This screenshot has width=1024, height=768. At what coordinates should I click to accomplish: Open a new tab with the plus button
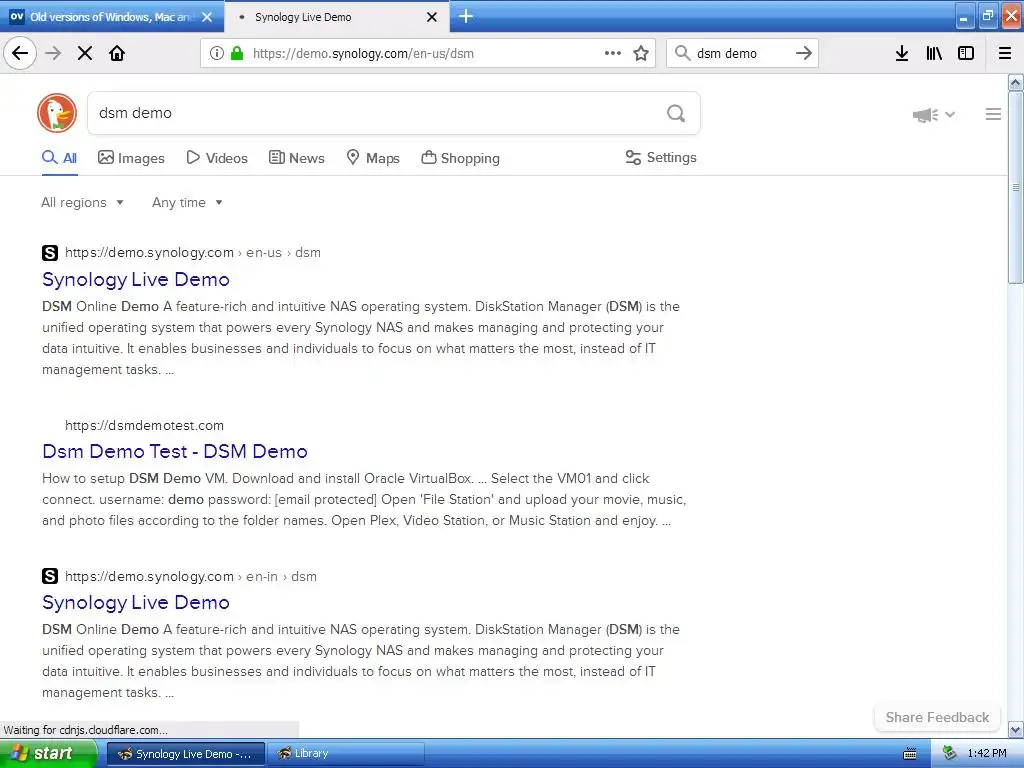pyautogui.click(x=466, y=16)
